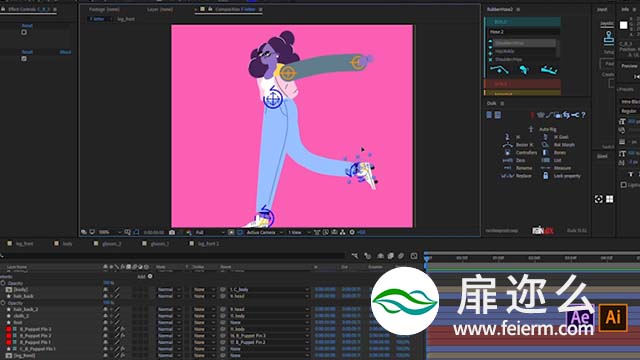Toggle visibility of hair_back layer

tap(105, 296)
